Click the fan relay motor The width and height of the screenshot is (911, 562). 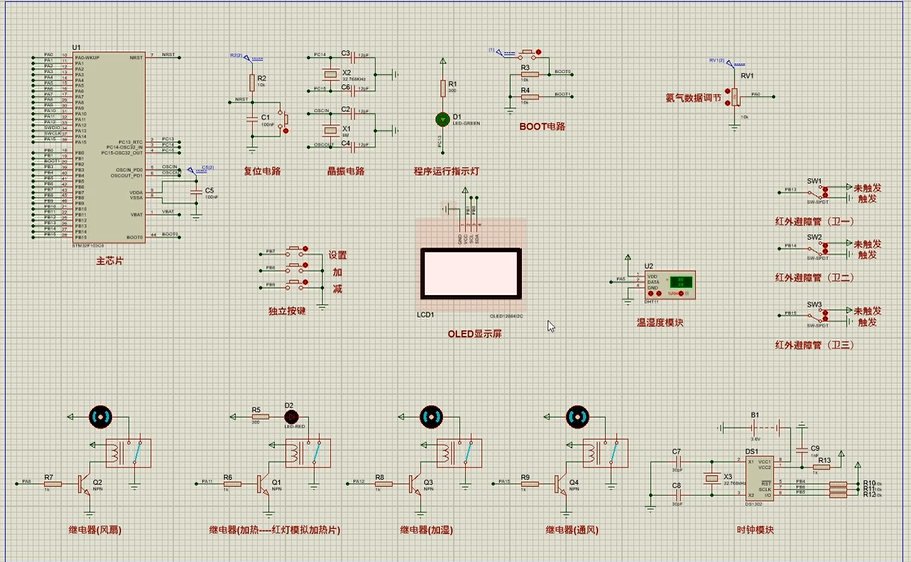coord(101,416)
